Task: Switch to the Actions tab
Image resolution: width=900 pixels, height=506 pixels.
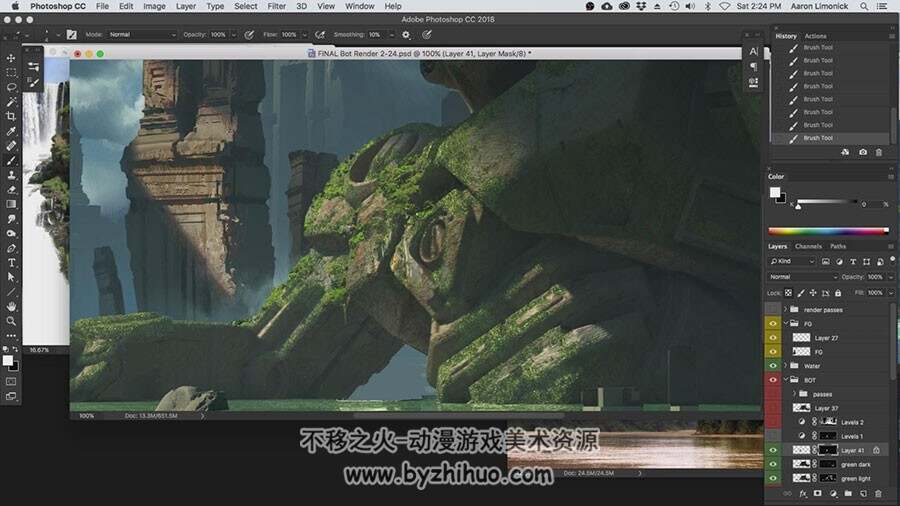Action: click(816, 36)
